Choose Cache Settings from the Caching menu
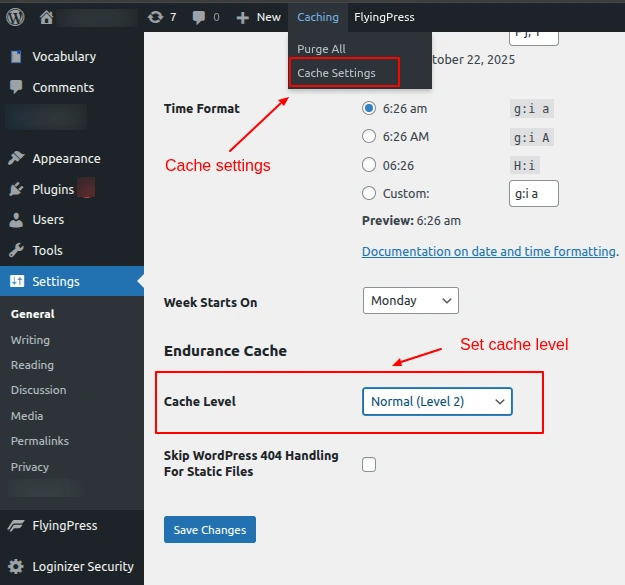This screenshot has height=585, width=625. [x=336, y=73]
